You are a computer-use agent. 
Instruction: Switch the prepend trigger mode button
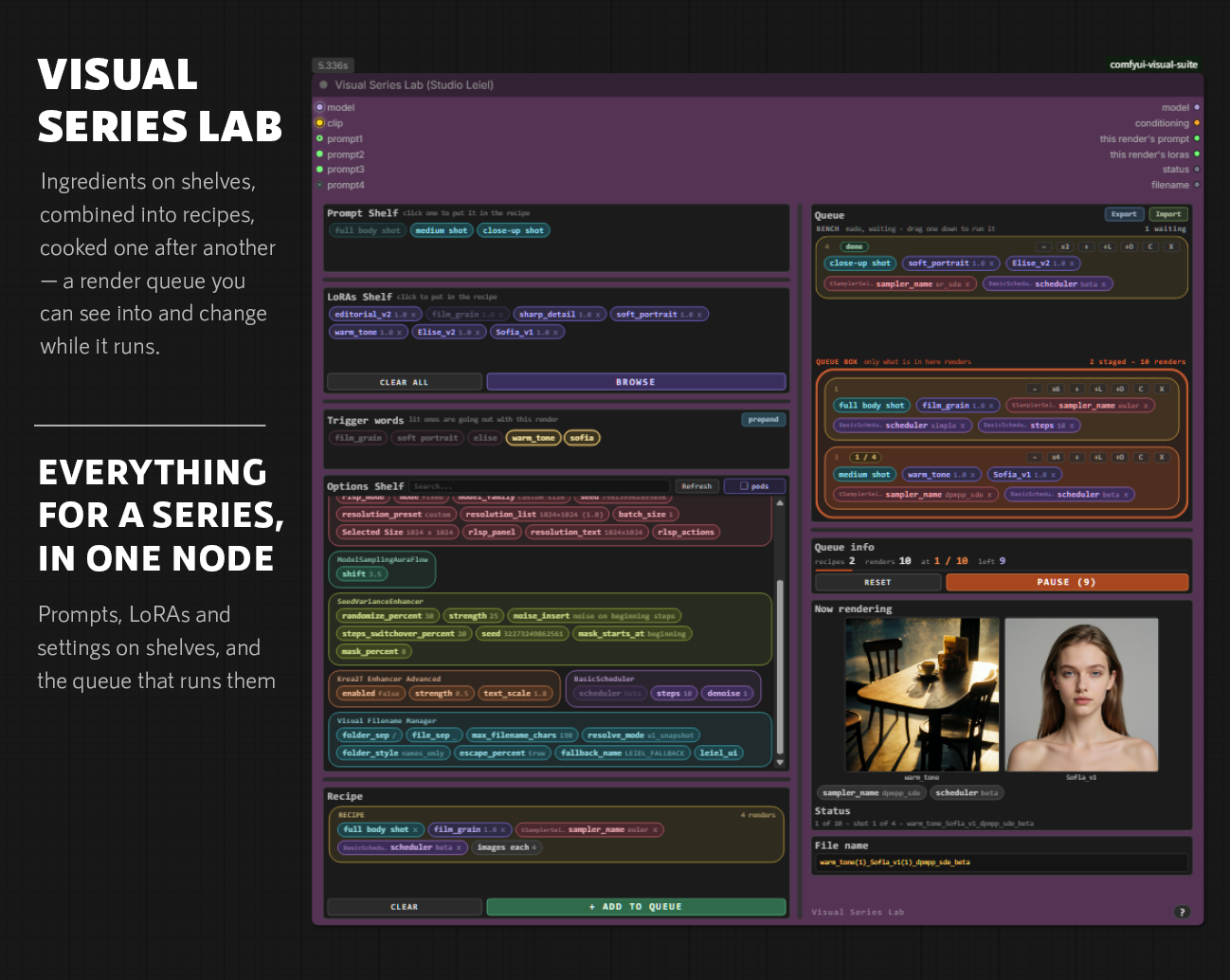(x=763, y=419)
